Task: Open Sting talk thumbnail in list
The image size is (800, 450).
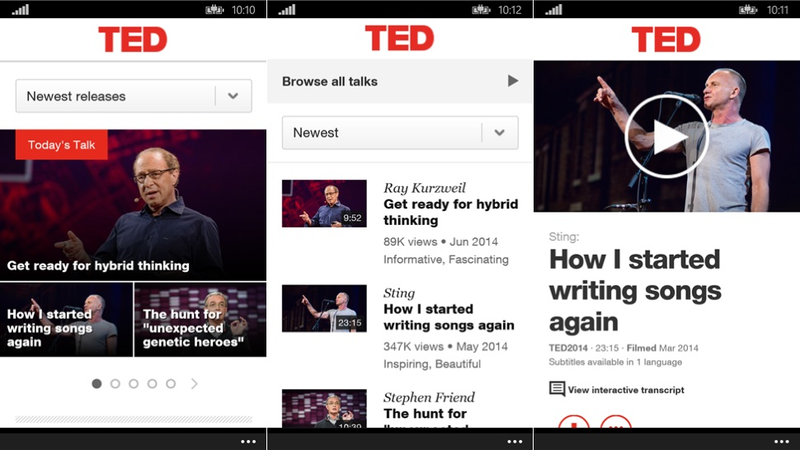Action: click(324, 308)
